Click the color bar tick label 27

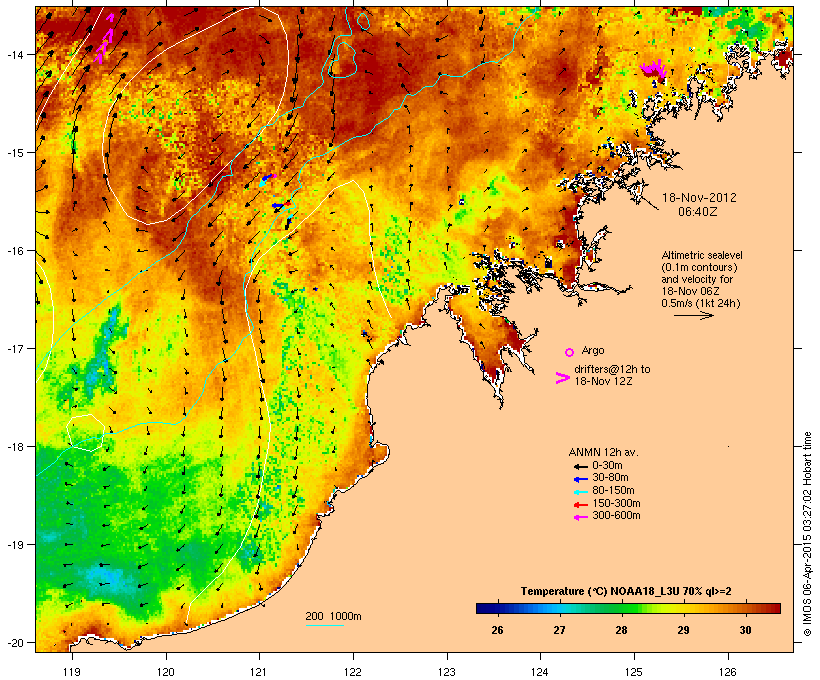click(x=559, y=630)
